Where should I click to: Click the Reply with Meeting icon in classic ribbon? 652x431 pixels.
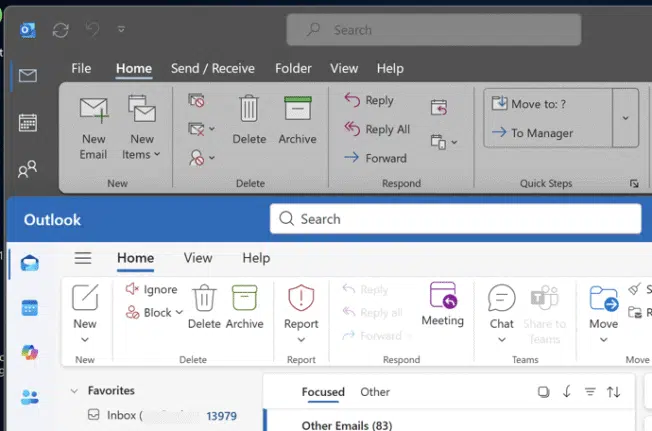click(439, 108)
